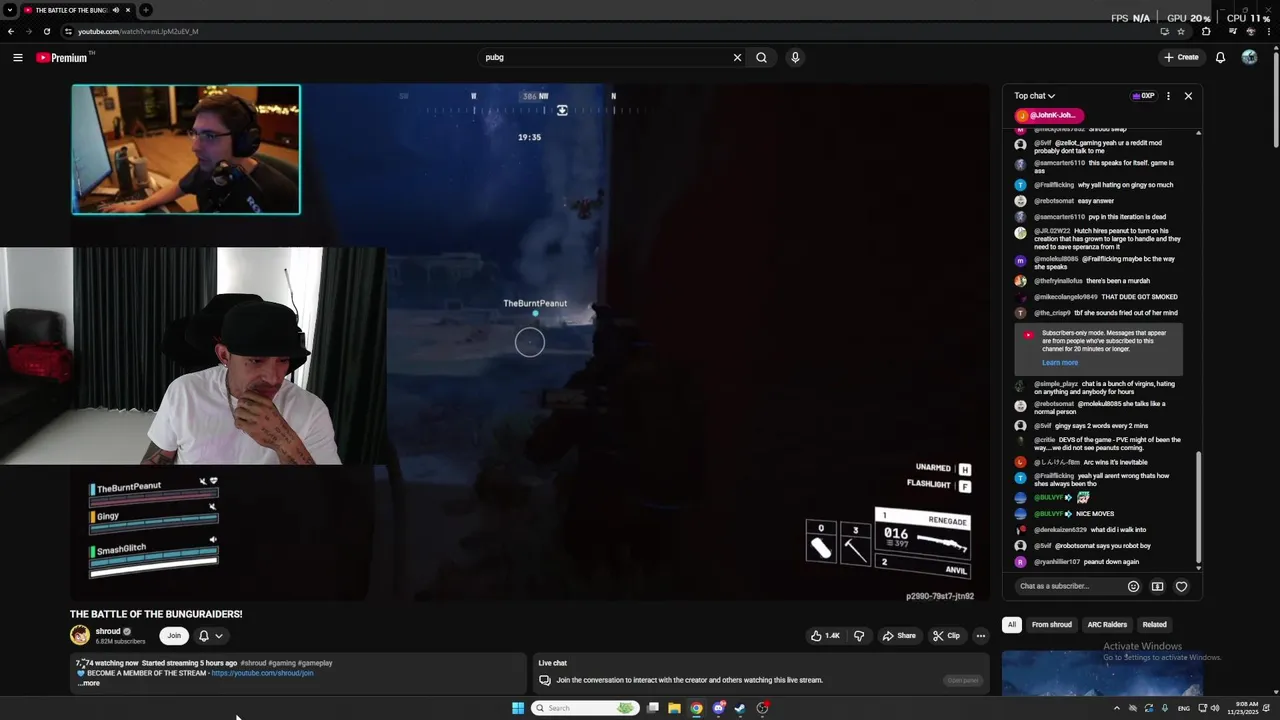Close the live chat panel
The height and width of the screenshot is (720, 1280).
[1188, 96]
